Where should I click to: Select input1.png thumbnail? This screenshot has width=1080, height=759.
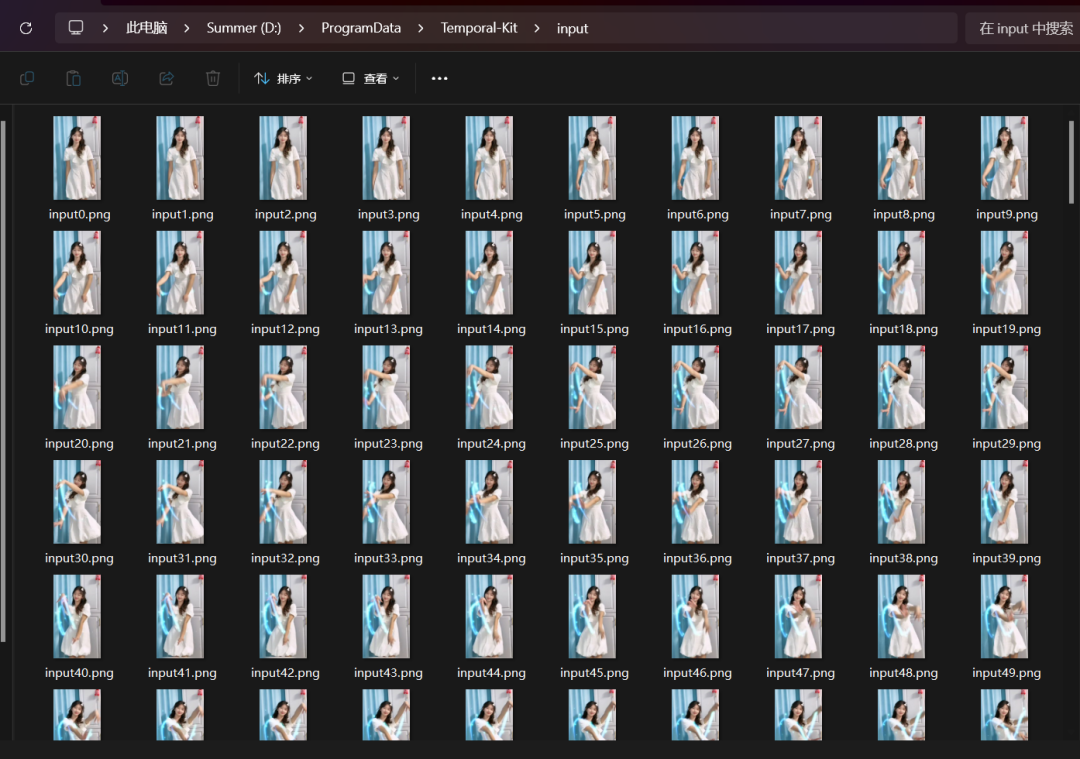click(180, 158)
